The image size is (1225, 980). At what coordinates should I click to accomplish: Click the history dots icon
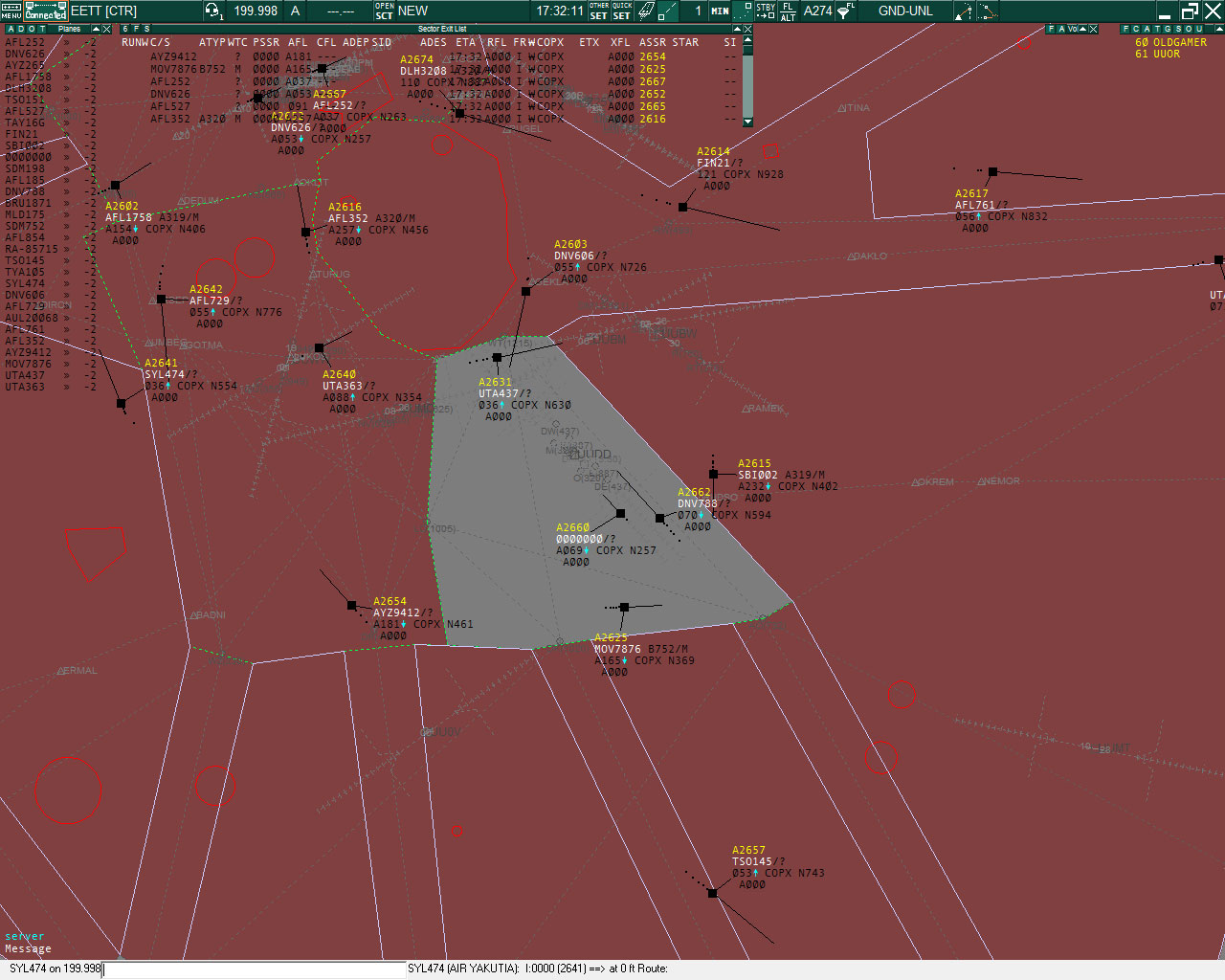click(742, 11)
